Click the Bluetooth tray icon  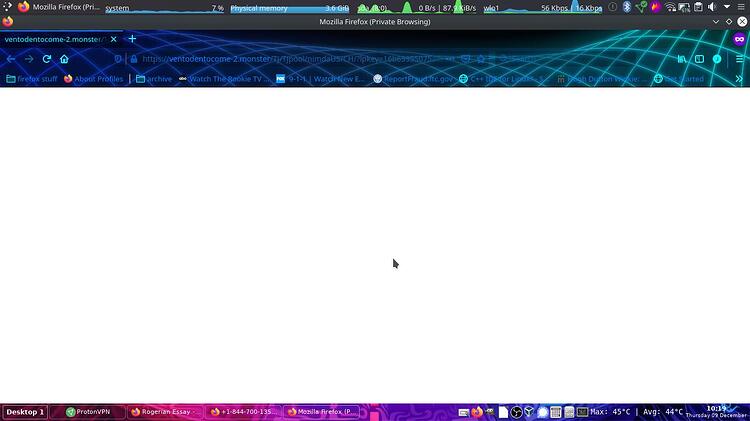627,7
